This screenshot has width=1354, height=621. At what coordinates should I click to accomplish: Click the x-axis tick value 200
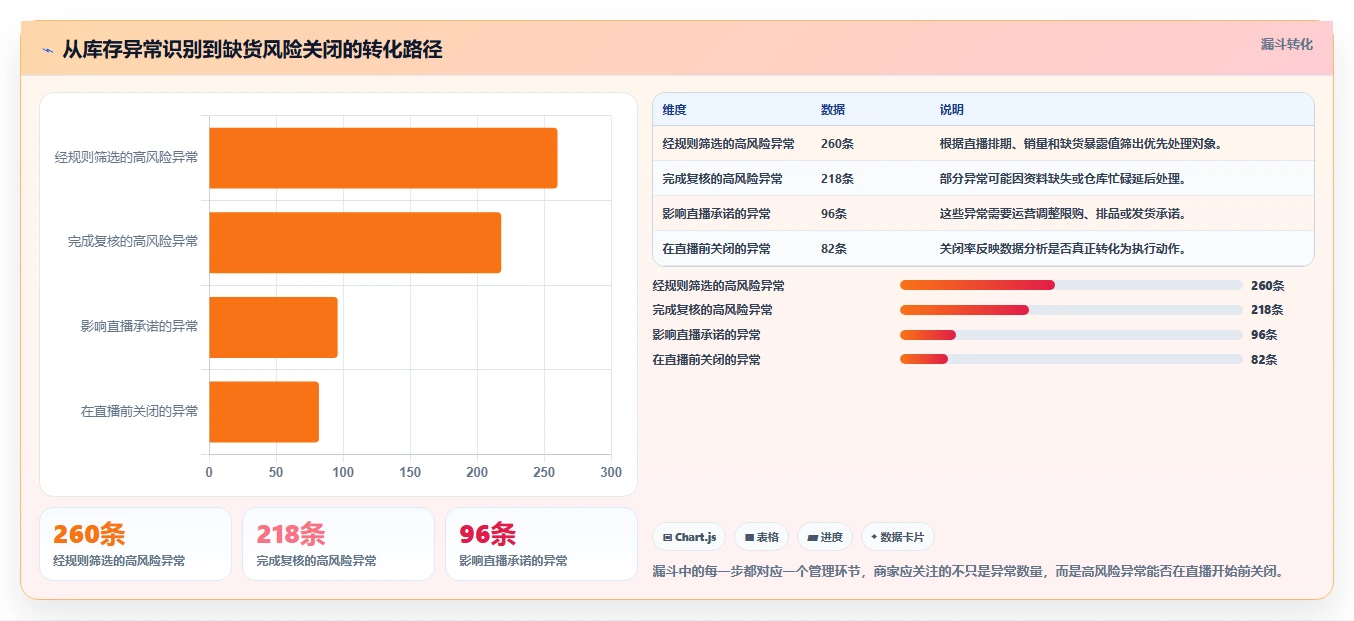point(477,472)
